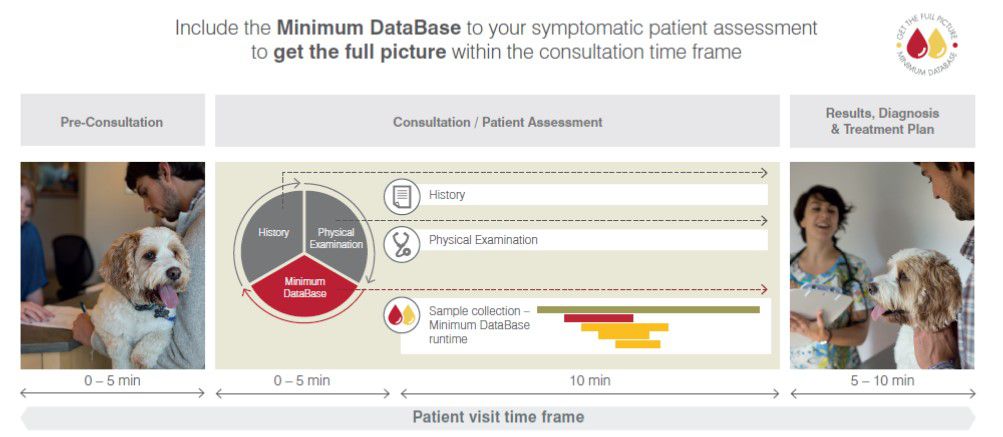This screenshot has height=437, width=1003.
Task: Click the Physical Examination label bar
Action: pos(594,240)
